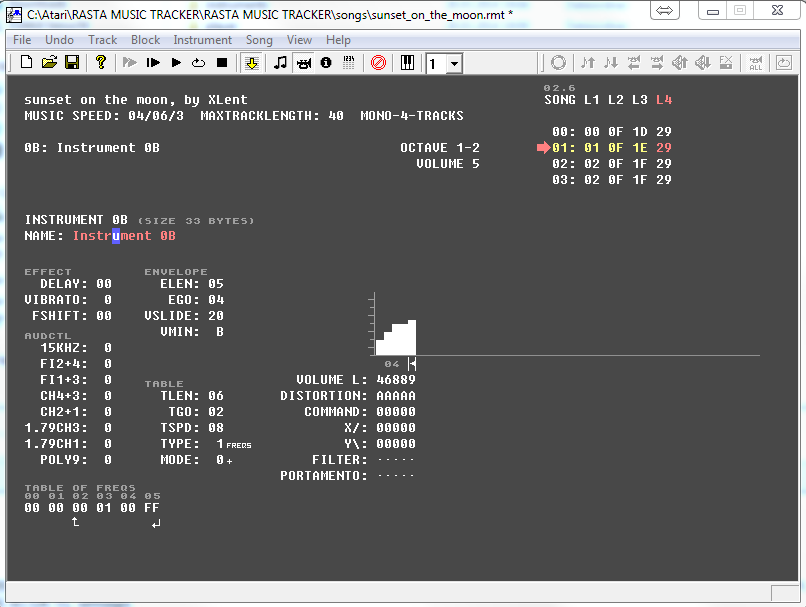
Task: Select the TLEN value 06
Action: (216, 396)
